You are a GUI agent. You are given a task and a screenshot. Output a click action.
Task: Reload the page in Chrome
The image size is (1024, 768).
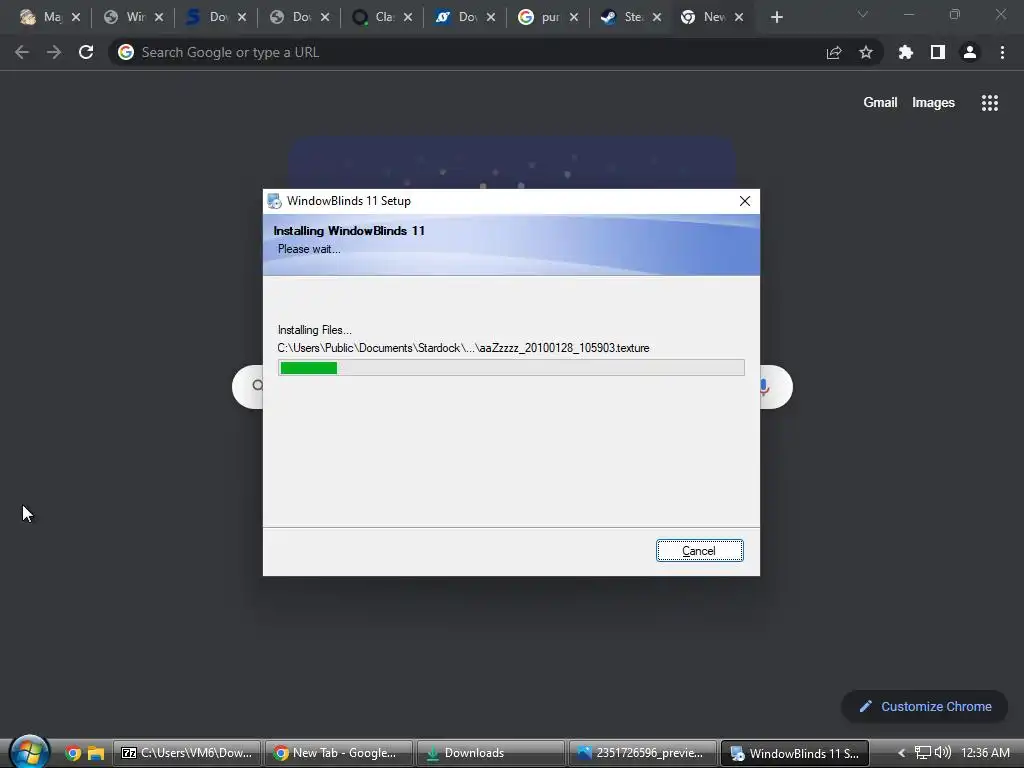(86, 52)
